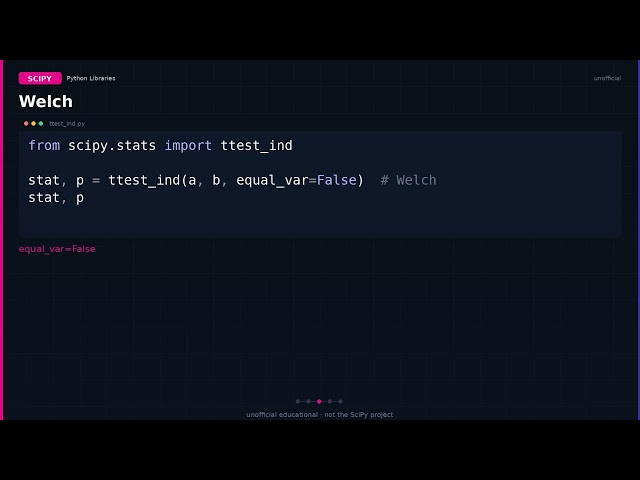Select the fifth slide progress dot
This screenshot has height=480, width=640.
point(340,402)
